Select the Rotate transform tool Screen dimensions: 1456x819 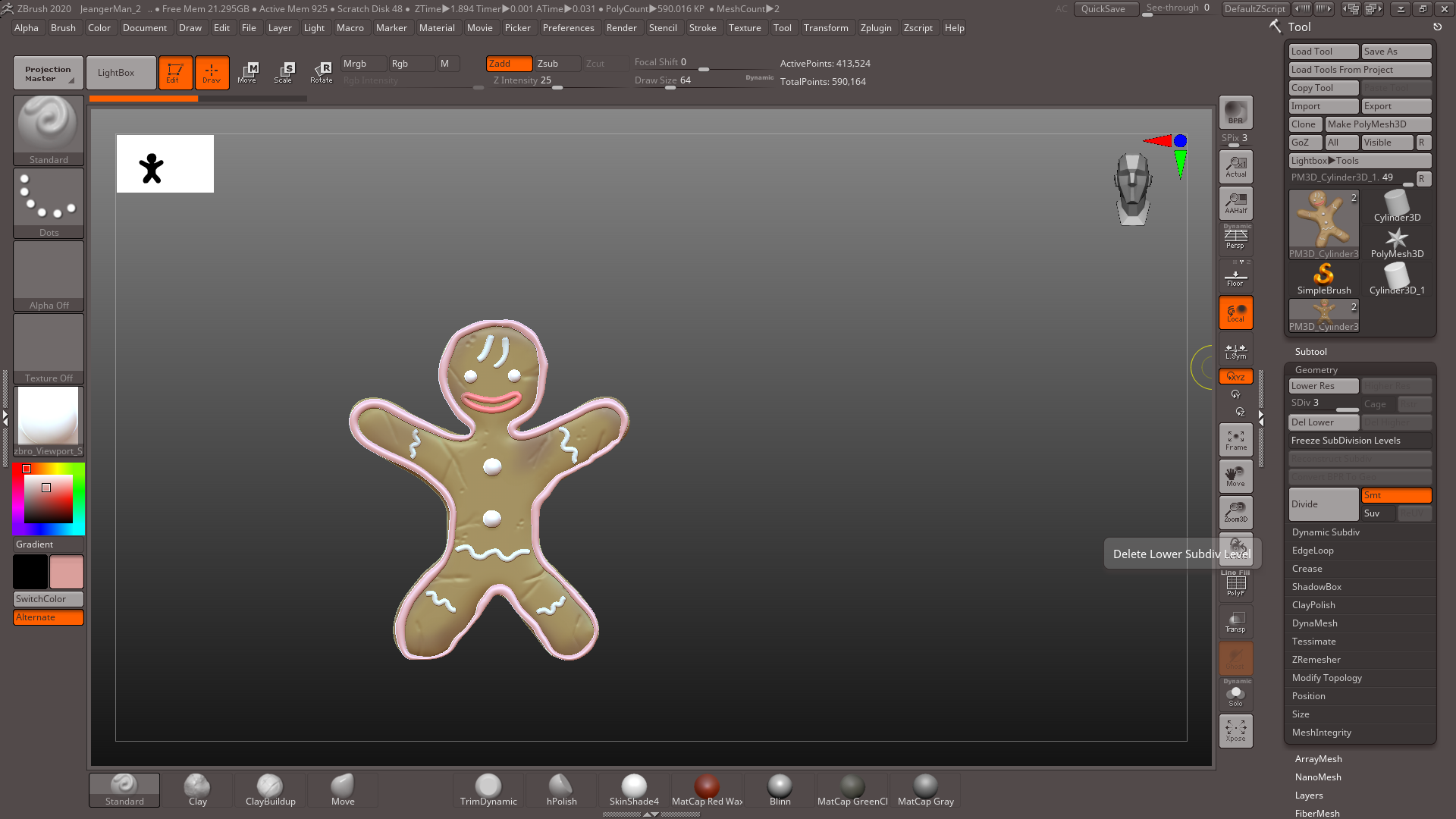(322, 72)
